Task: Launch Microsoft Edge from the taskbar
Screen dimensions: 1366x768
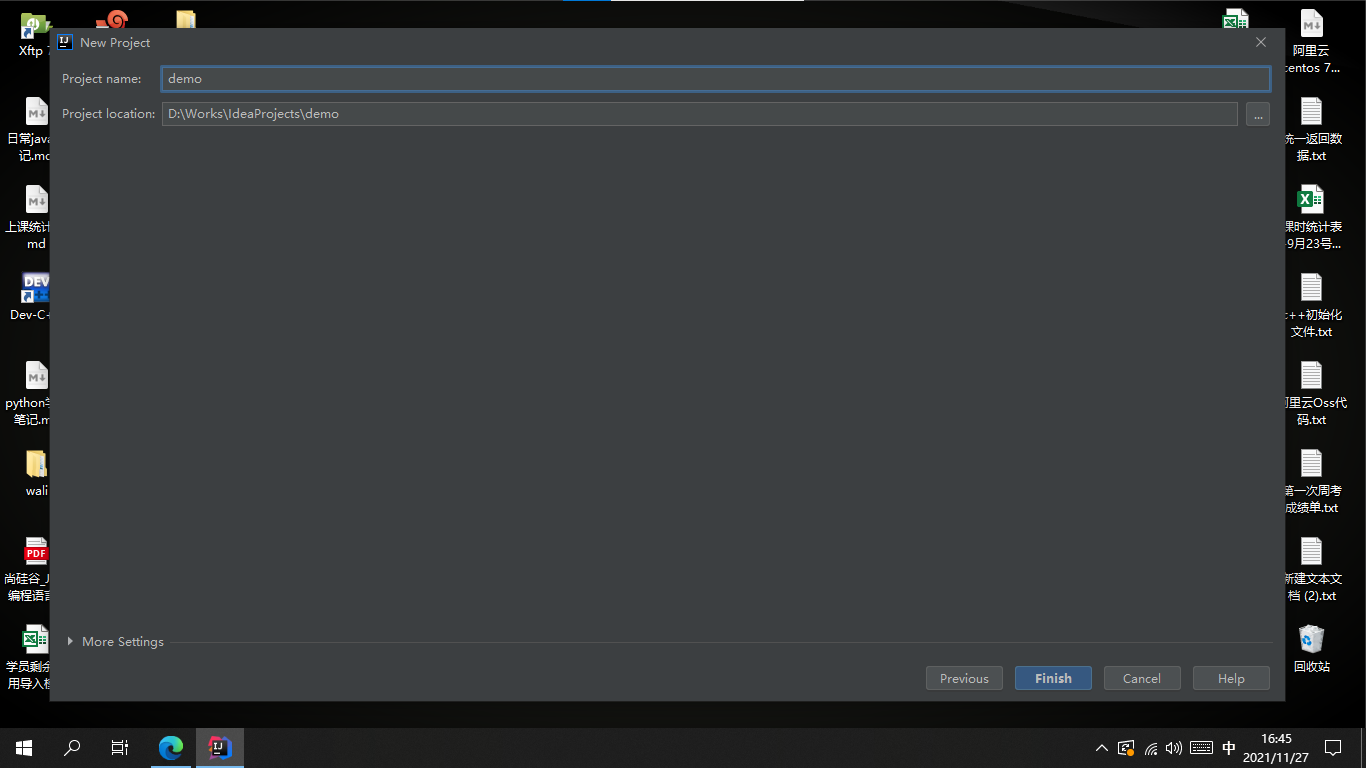Action: [x=172, y=747]
